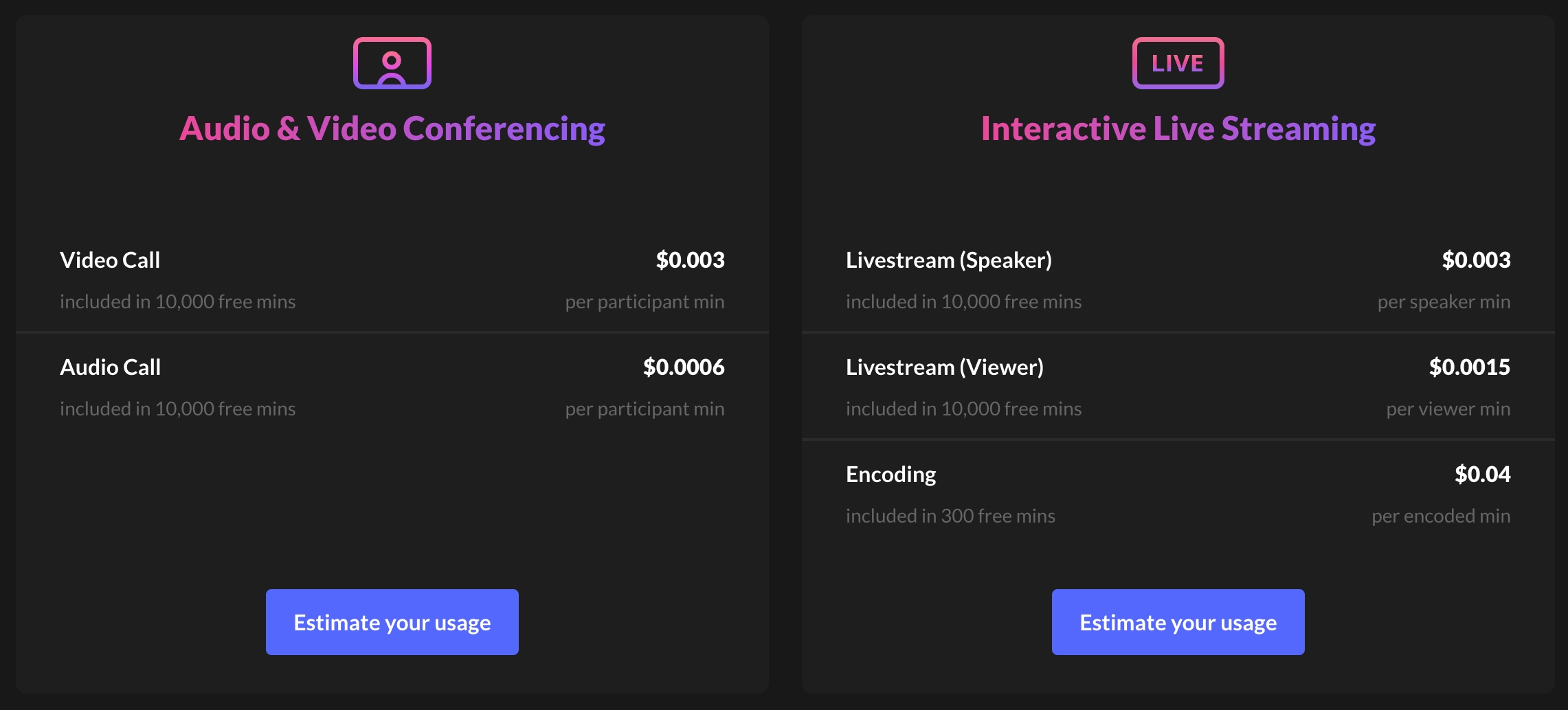The width and height of the screenshot is (1568, 710).
Task: Select the Interactive Live Streaming heading
Action: [x=1178, y=129]
